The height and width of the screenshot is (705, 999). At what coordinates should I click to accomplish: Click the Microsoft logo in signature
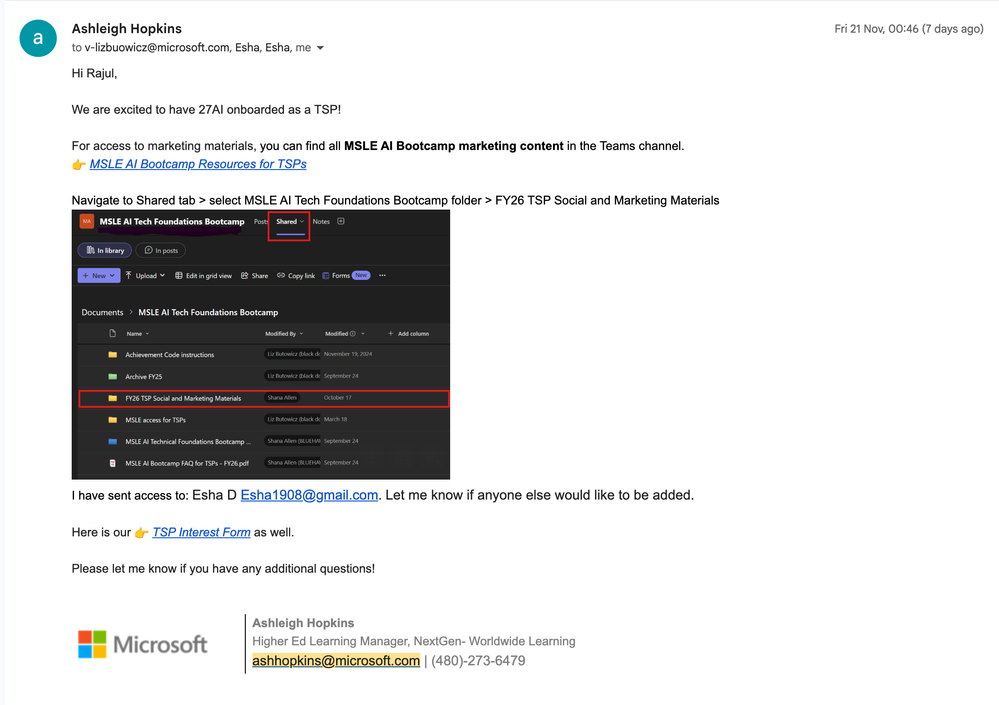pos(143,644)
